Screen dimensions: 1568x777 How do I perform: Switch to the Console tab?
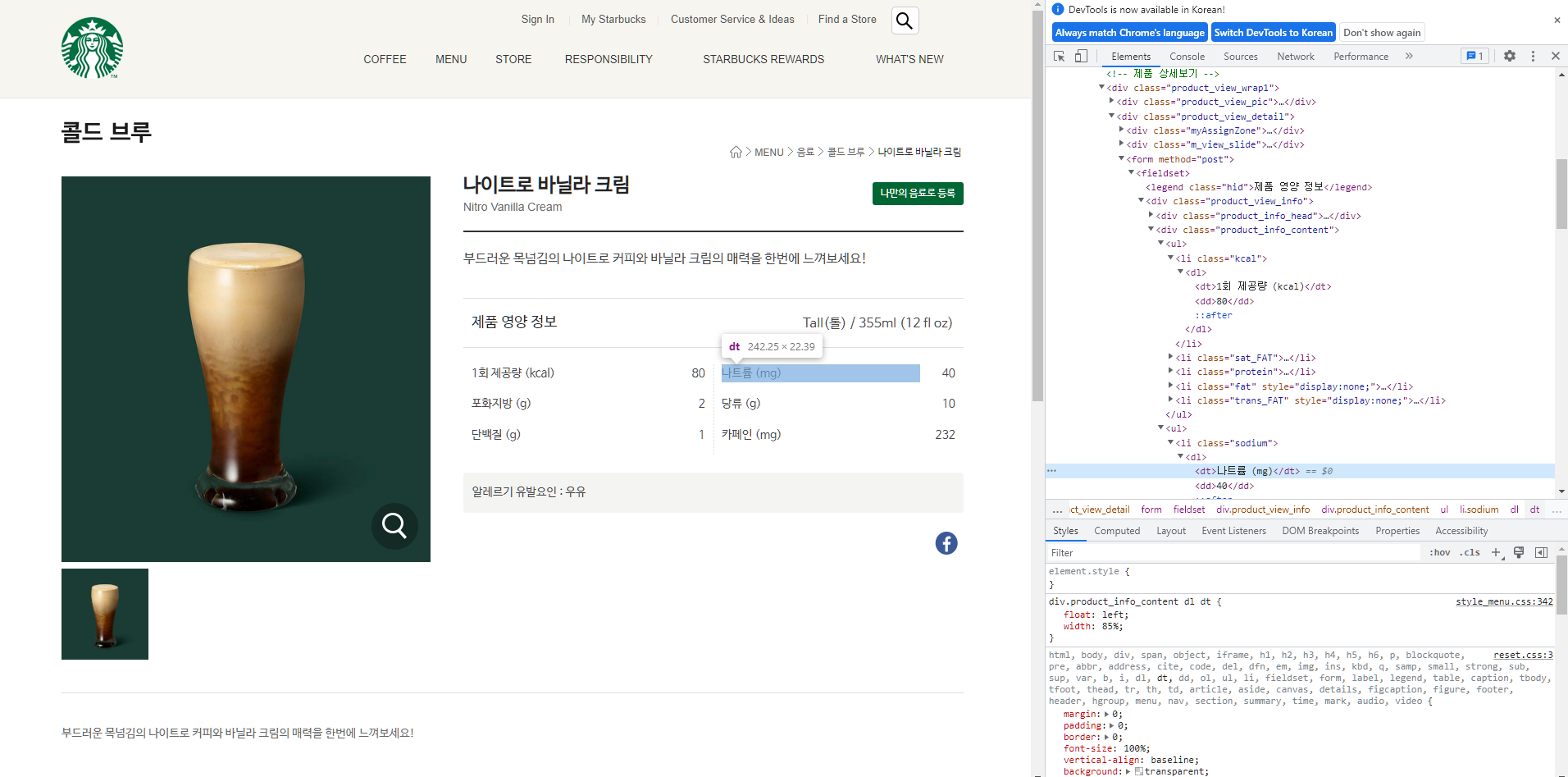(x=1187, y=57)
